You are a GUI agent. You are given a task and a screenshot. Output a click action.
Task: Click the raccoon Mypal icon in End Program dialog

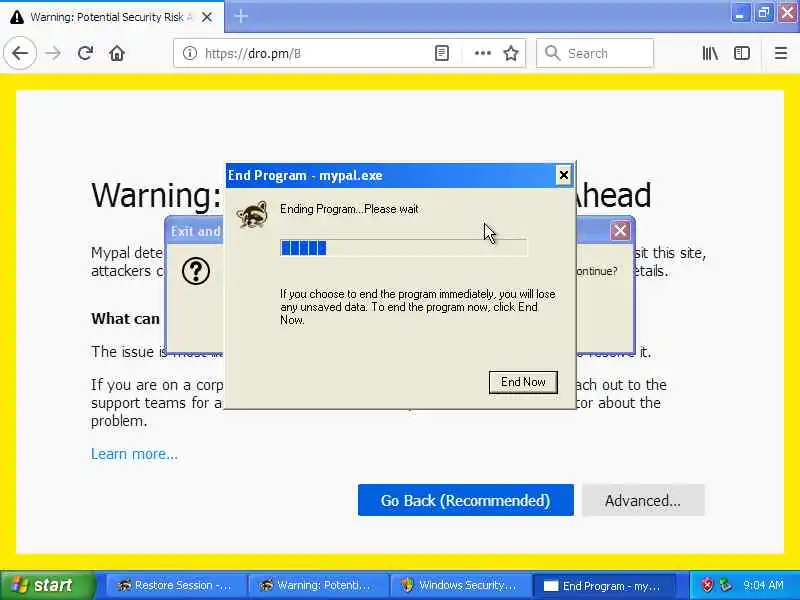(x=253, y=215)
